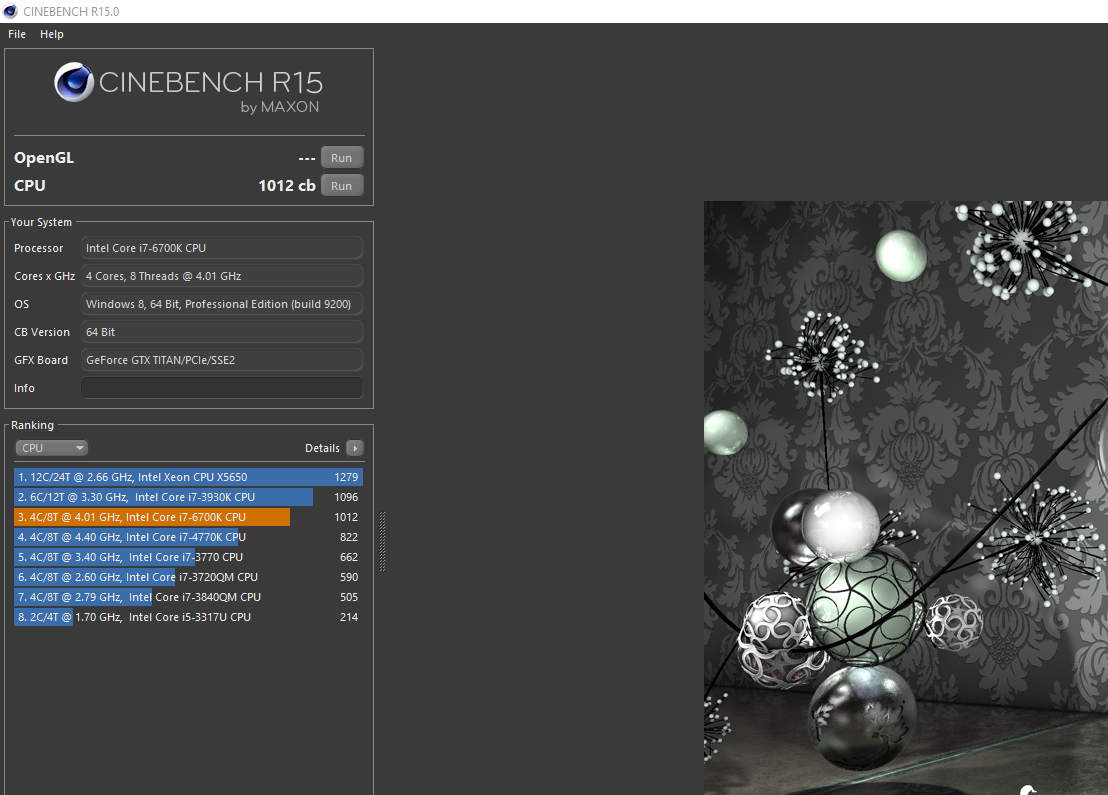Select ranking row Intel Core i7-3770

pos(188,557)
